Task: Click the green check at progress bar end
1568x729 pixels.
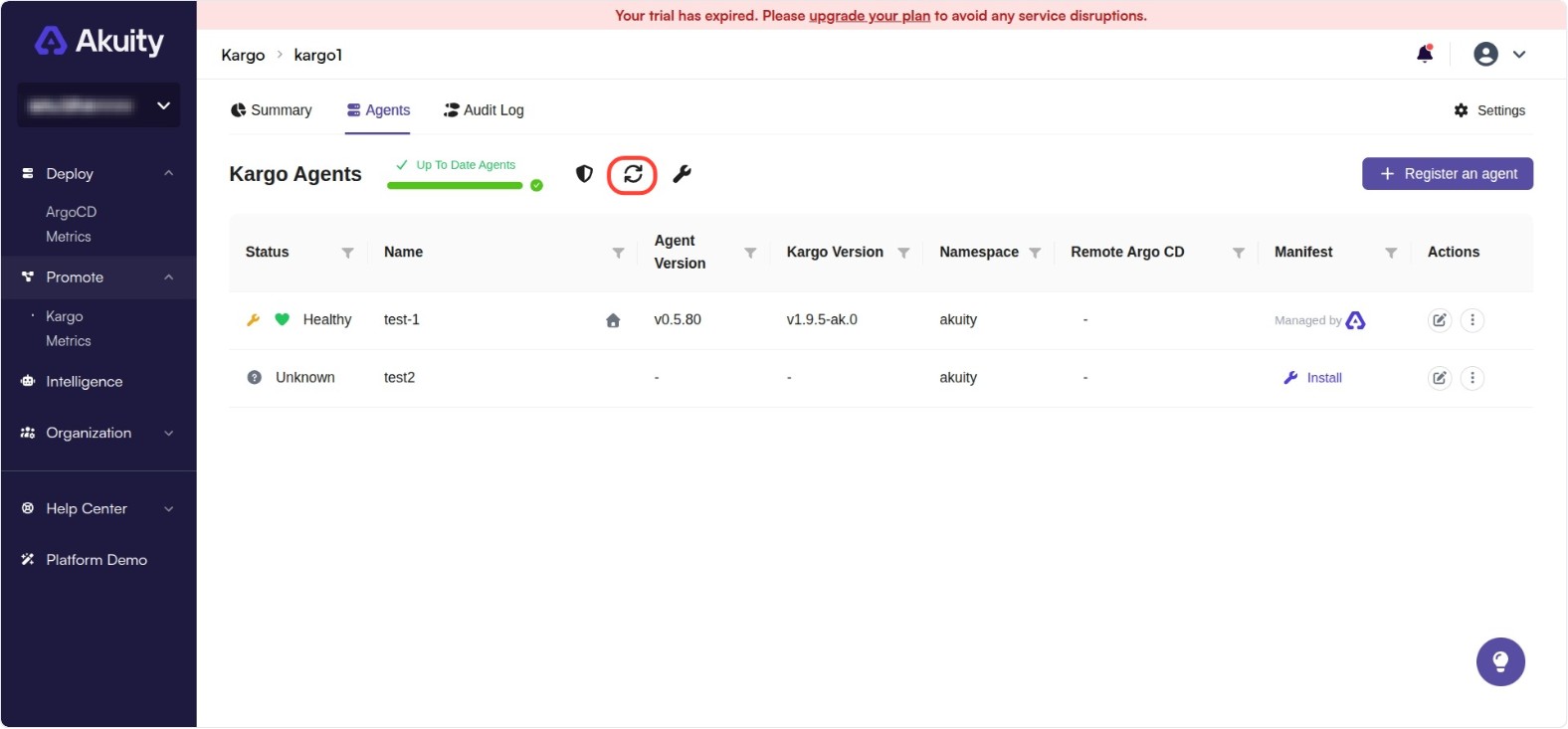Action: coord(536,186)
